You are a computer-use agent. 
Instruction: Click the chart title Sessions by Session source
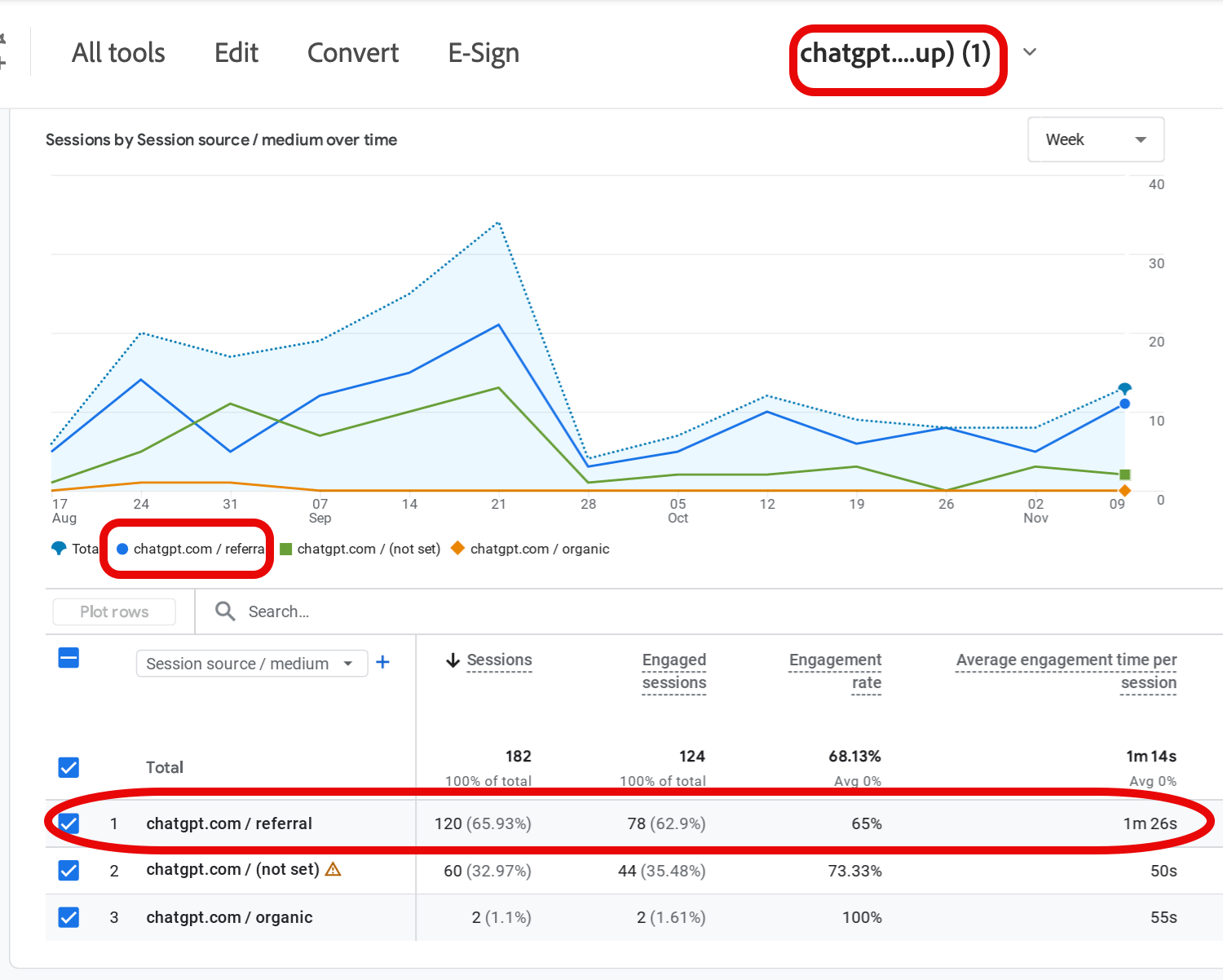coord(221,139)
